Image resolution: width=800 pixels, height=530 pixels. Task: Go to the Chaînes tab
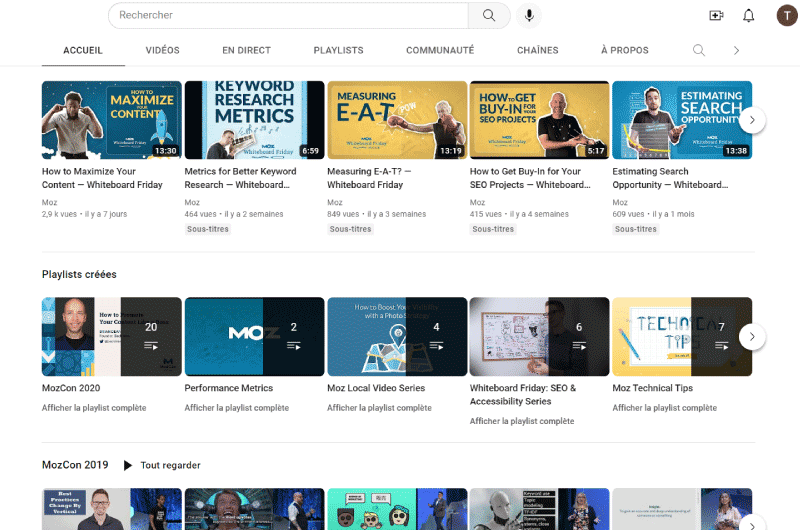[537, 50]
